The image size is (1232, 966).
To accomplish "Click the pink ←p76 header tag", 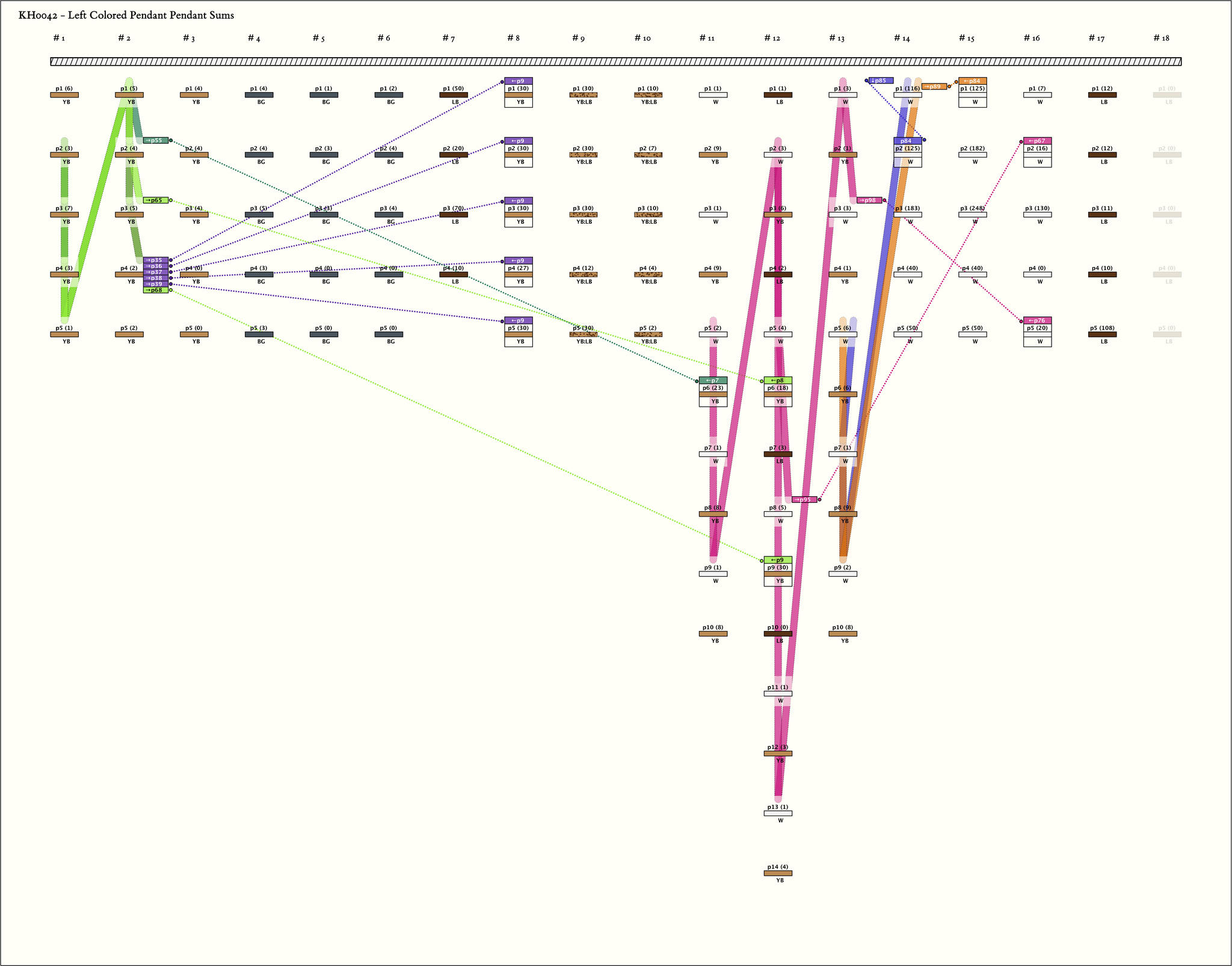I will pos(1037,321).
